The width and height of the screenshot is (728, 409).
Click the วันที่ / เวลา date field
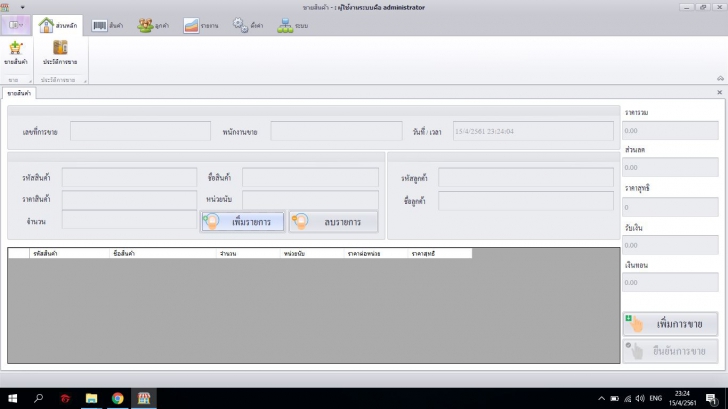(x=533, y=131)
